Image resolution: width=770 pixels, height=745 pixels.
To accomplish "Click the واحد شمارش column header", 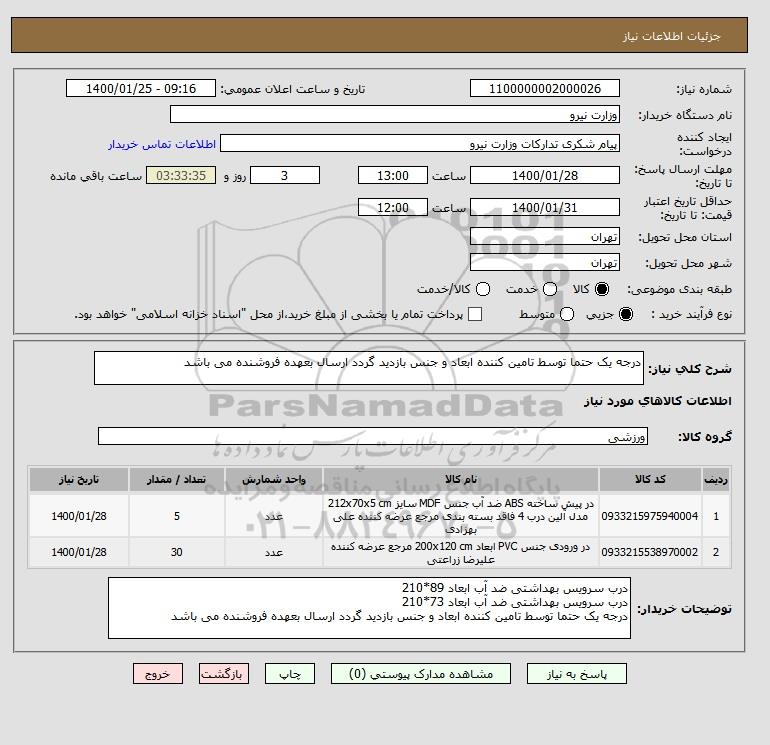I will 274,479.
